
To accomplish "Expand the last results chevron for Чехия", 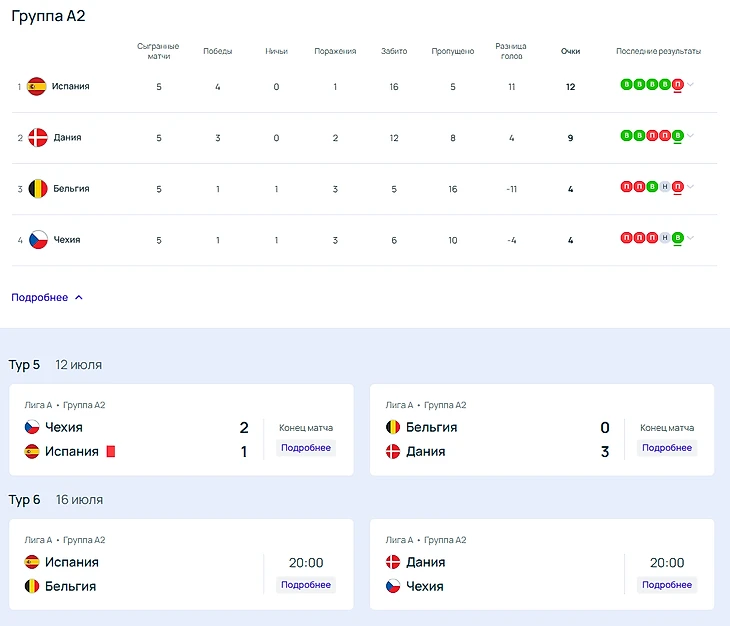I will pos(690,238).
